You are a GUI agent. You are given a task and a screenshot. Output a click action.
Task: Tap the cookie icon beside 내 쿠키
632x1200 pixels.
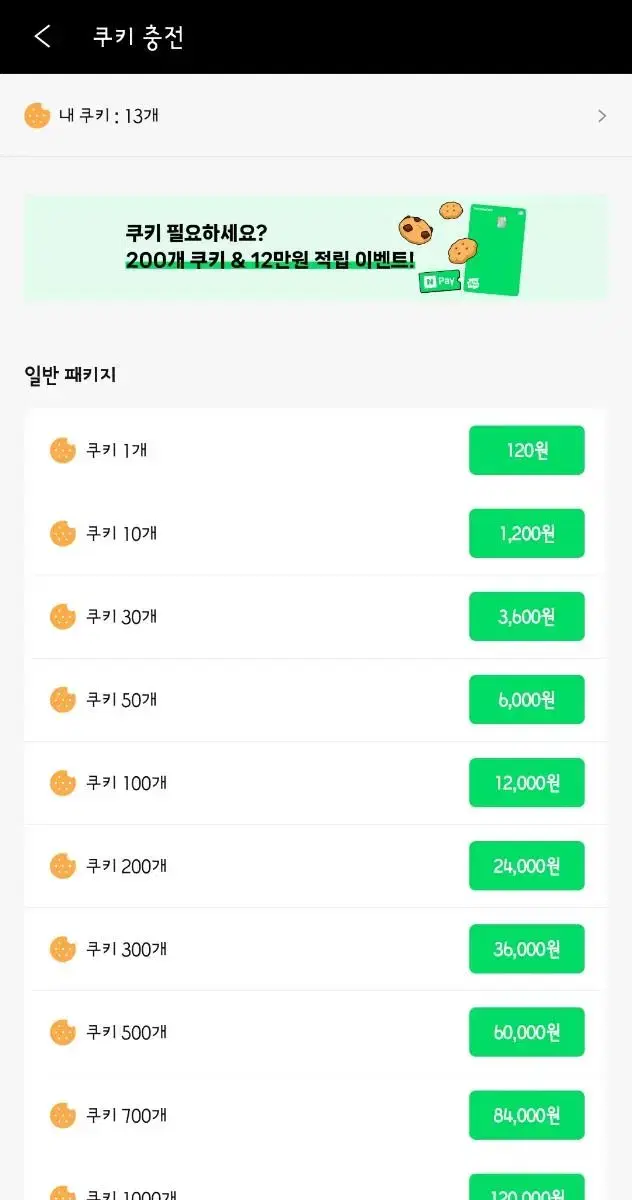click(x=37, y=116)
